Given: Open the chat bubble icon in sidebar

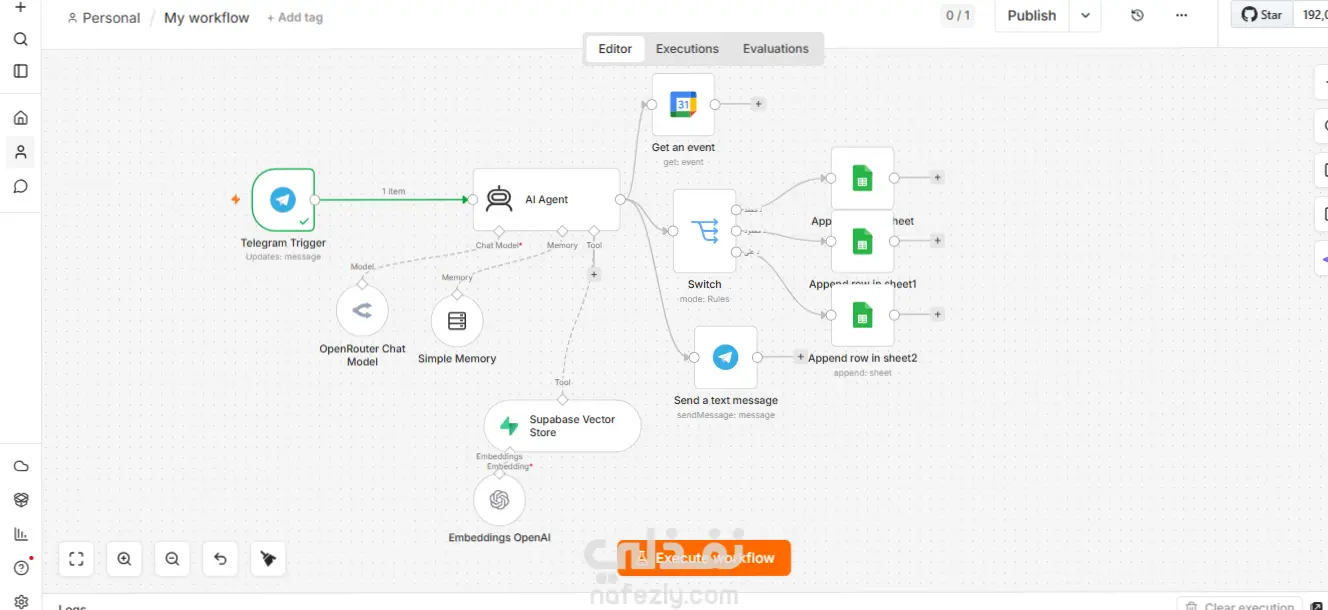Looking at the screenshot, I should [x=20, y=186].
